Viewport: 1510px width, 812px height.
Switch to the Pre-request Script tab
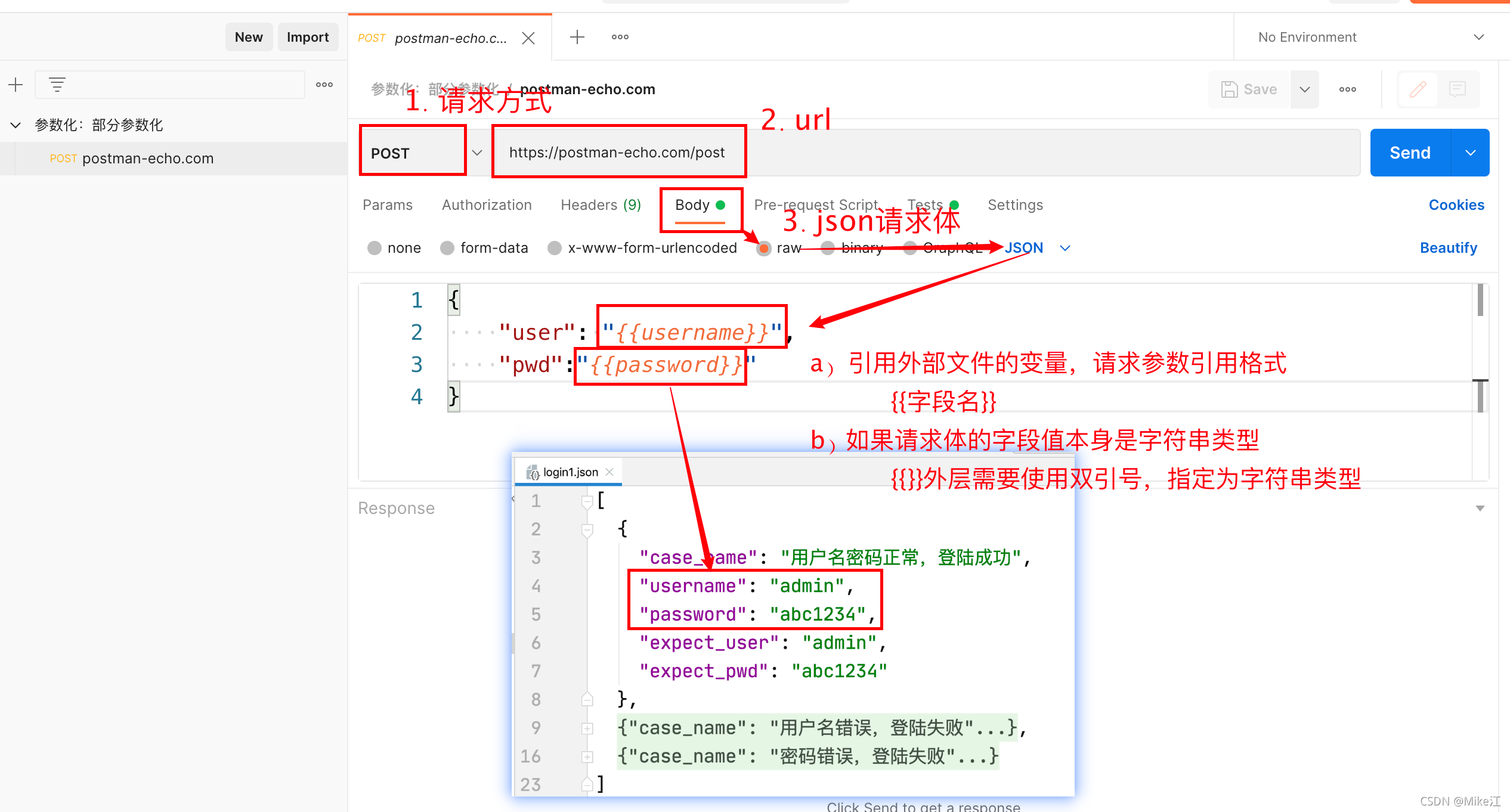pos(816,205)
